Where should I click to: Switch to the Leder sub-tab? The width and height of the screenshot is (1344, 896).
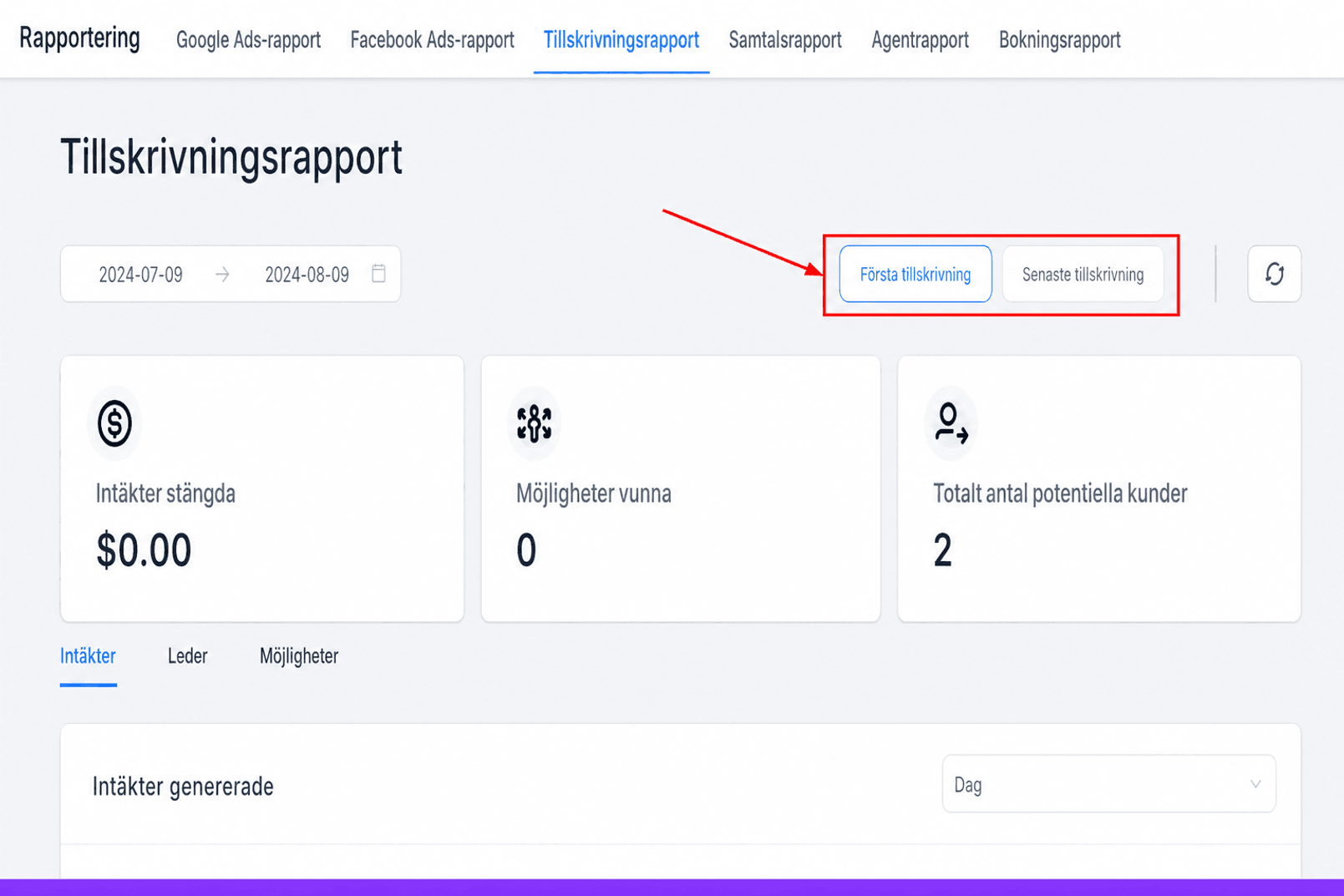pyautogui.click(x=187, y=656)
